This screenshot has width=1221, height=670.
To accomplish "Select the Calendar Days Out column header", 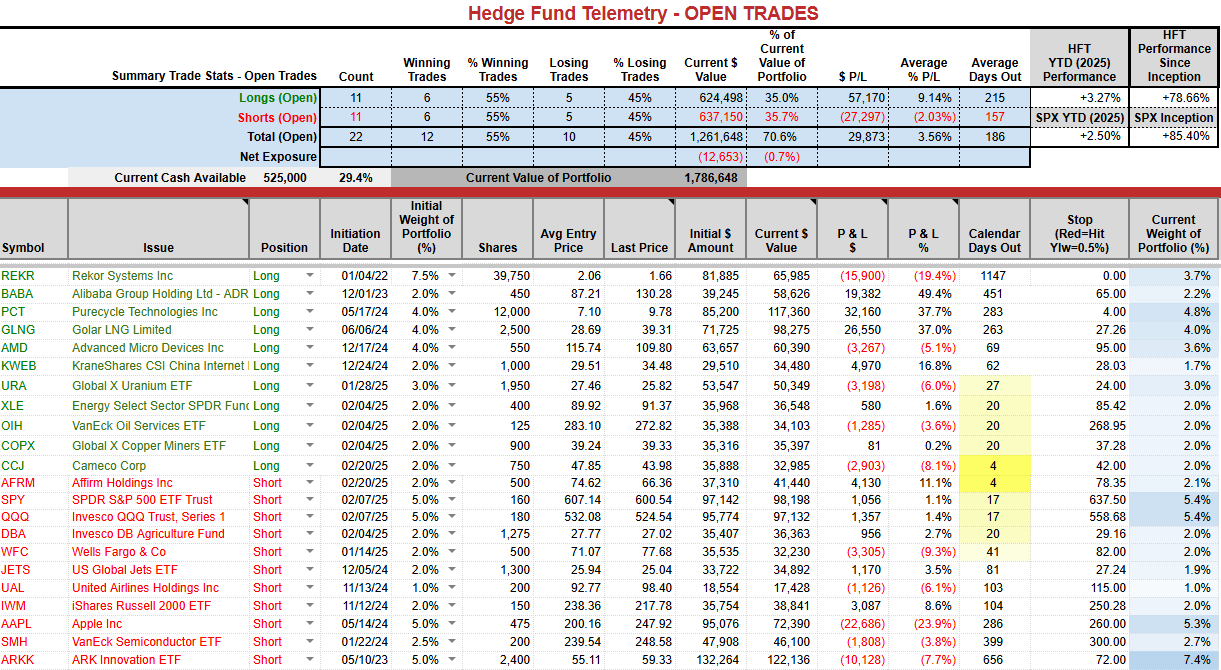I will 994,228.
